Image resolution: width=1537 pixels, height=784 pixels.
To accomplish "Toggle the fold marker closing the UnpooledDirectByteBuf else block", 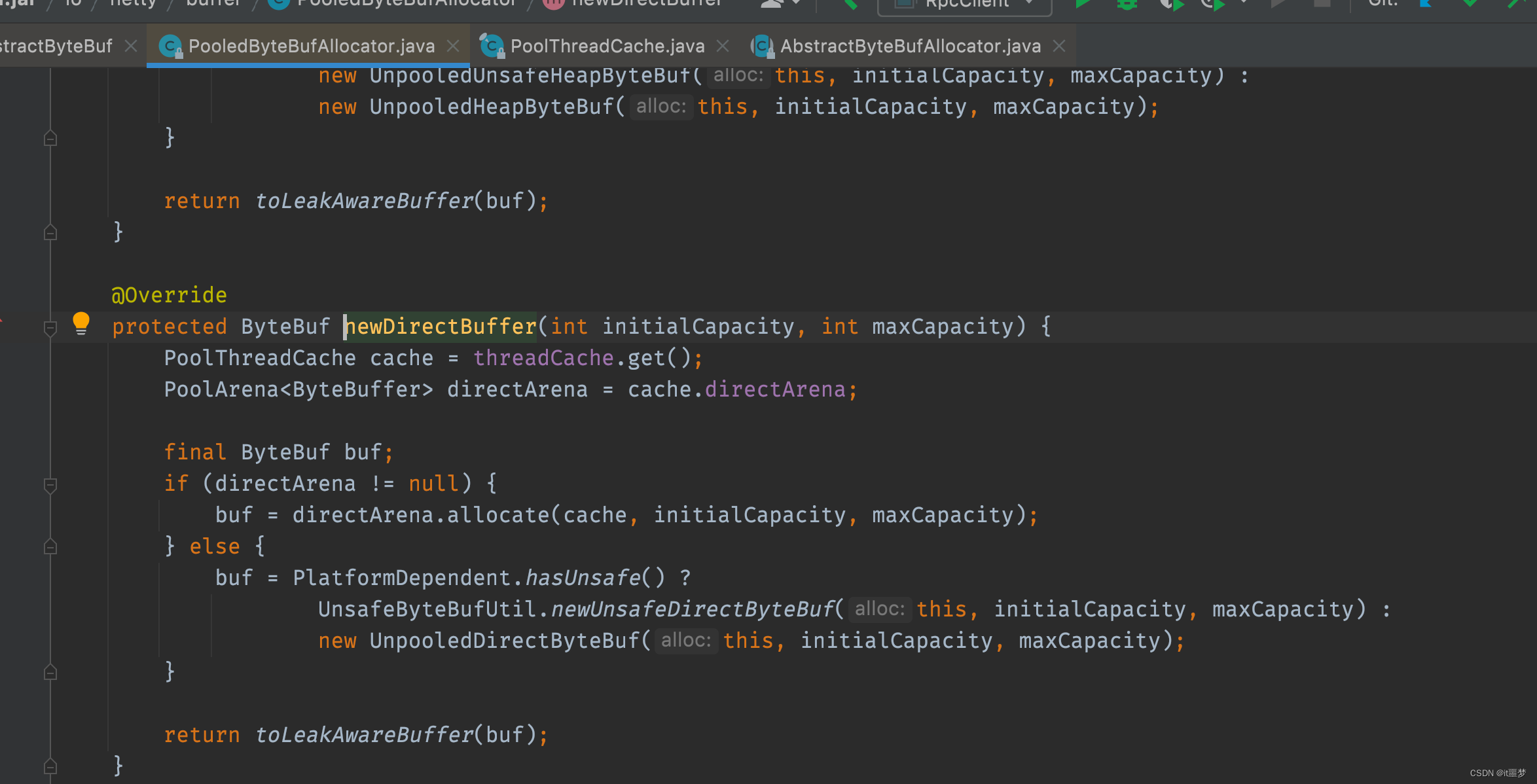I will (x=50, y=672).
